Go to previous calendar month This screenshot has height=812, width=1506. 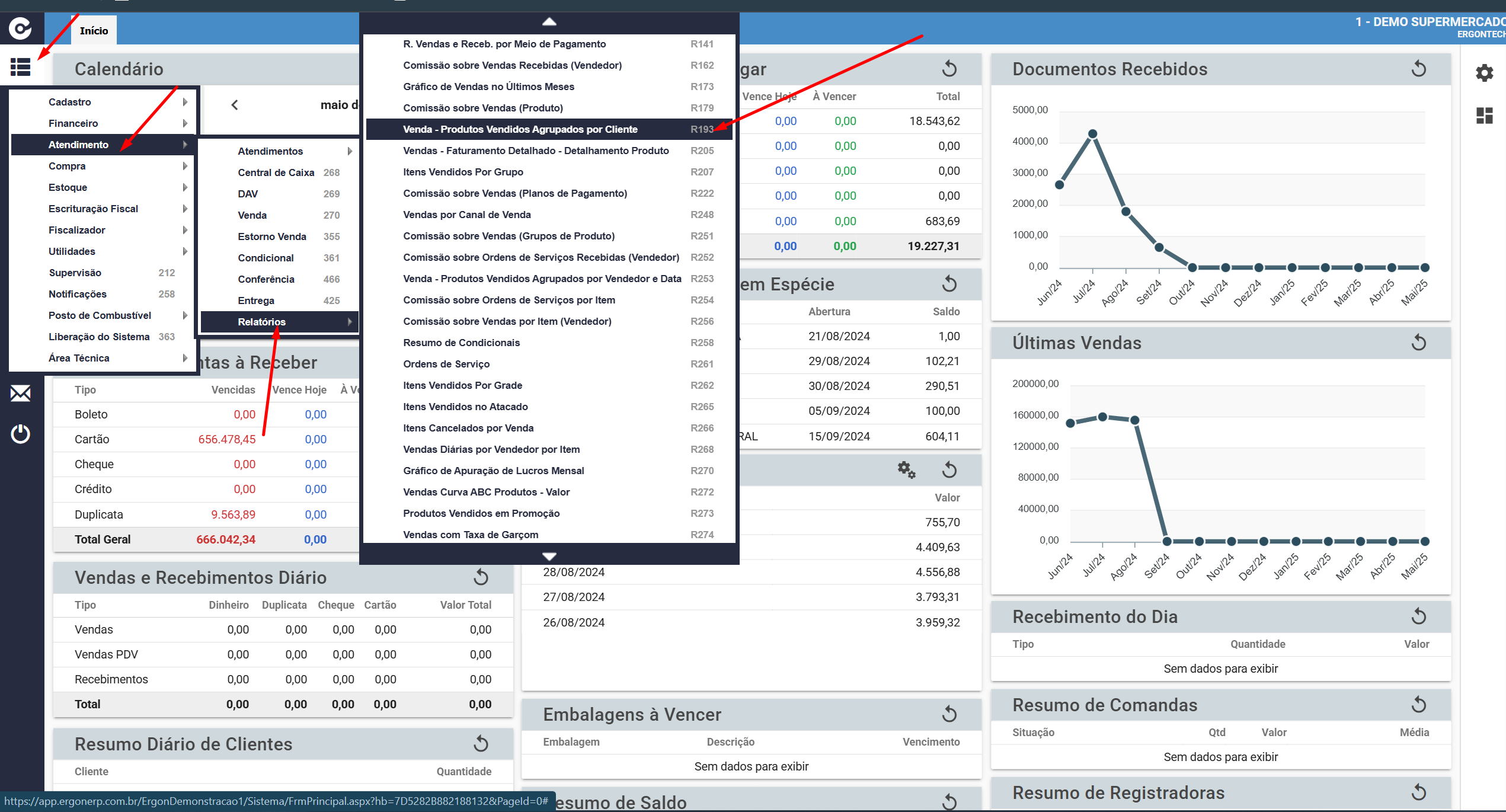coord(235,105)
